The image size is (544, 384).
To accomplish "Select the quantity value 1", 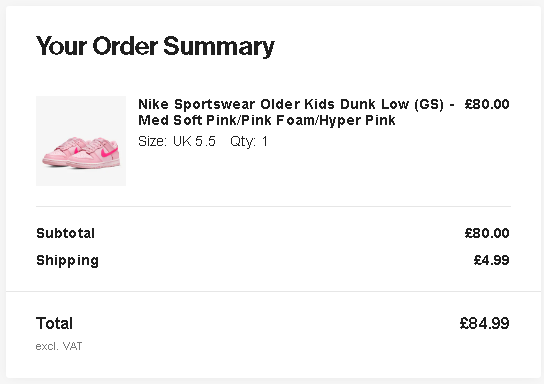I will coord(265,141).
